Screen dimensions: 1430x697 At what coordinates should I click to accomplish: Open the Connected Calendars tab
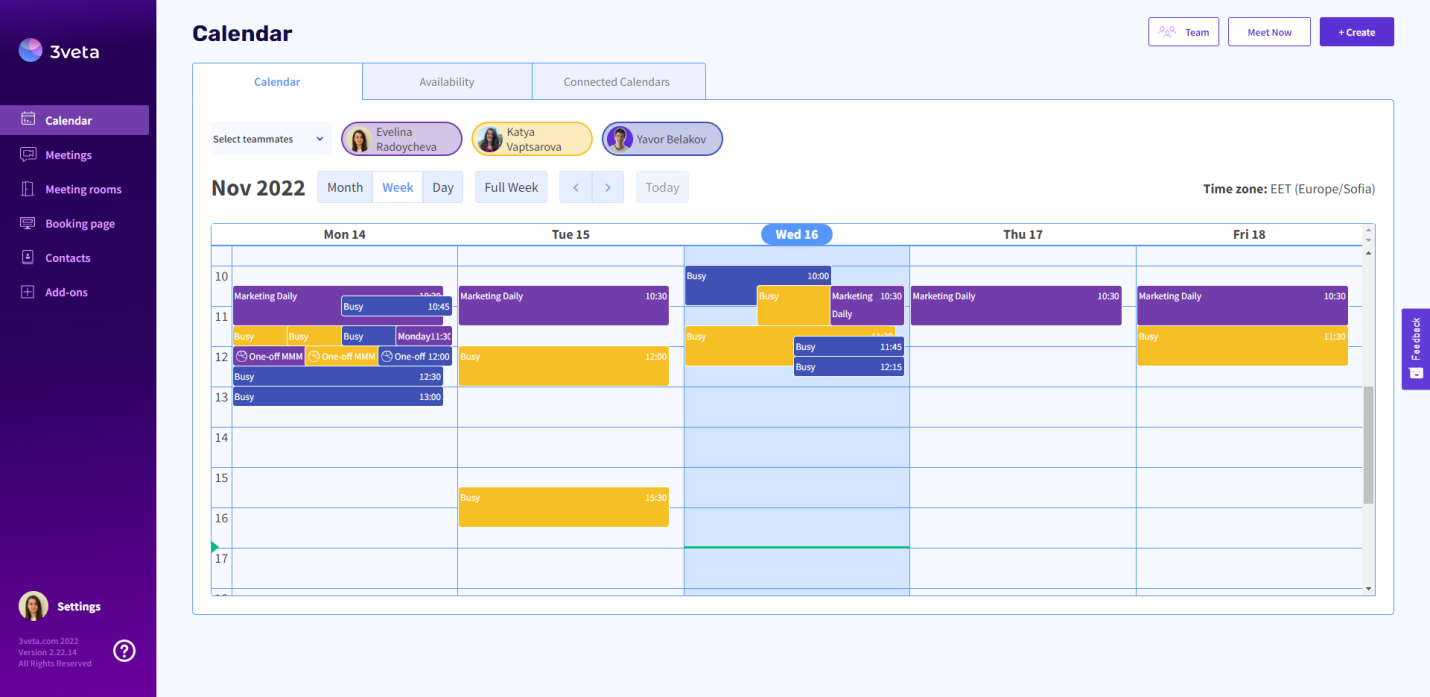618,81
